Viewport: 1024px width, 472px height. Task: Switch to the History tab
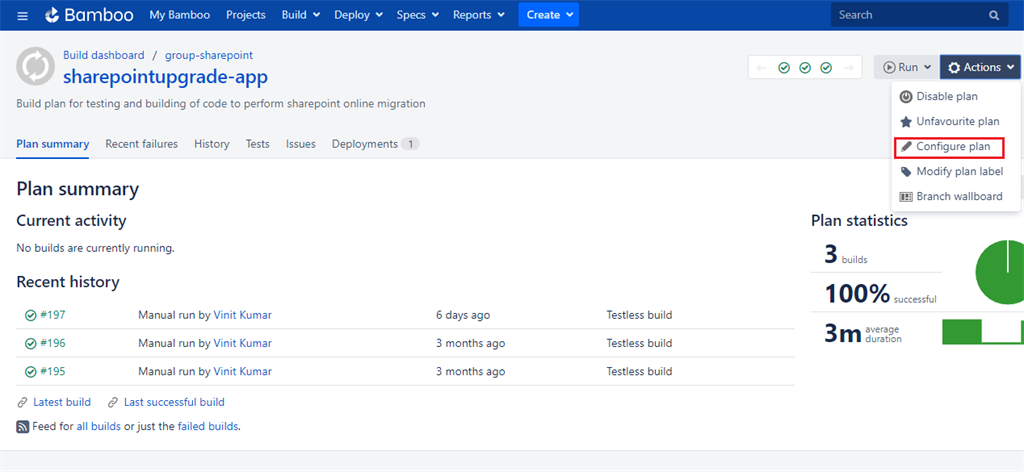click(x=212, y=144)
